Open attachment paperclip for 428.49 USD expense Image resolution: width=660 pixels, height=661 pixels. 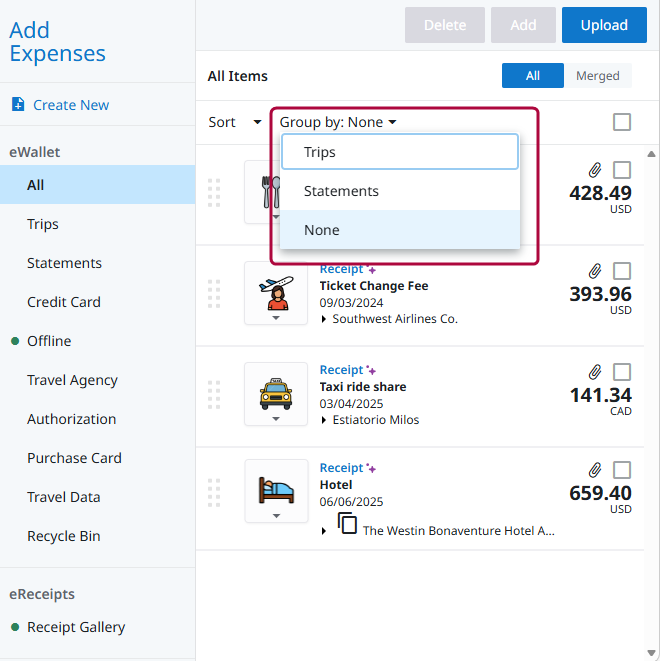pyautogui.click(x=595, y=170)
